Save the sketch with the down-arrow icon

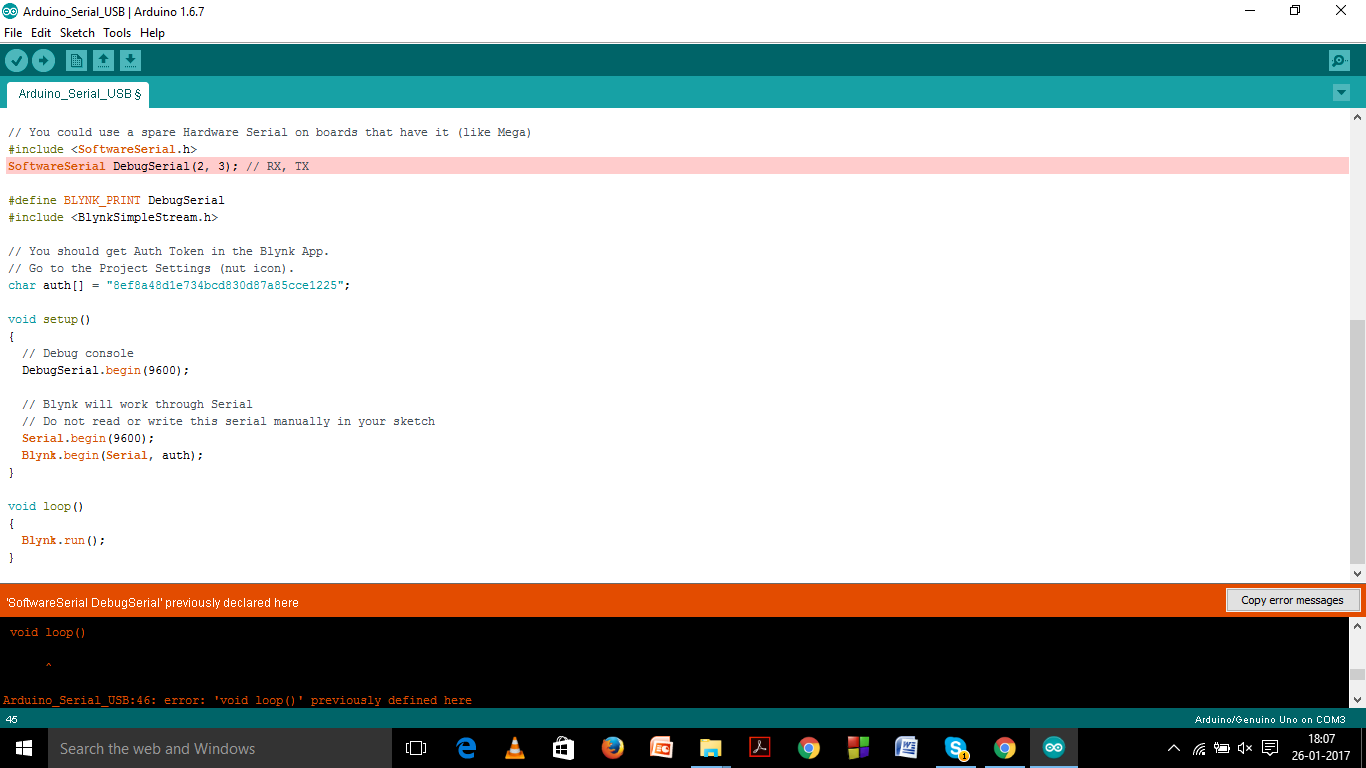pos(130,61)
